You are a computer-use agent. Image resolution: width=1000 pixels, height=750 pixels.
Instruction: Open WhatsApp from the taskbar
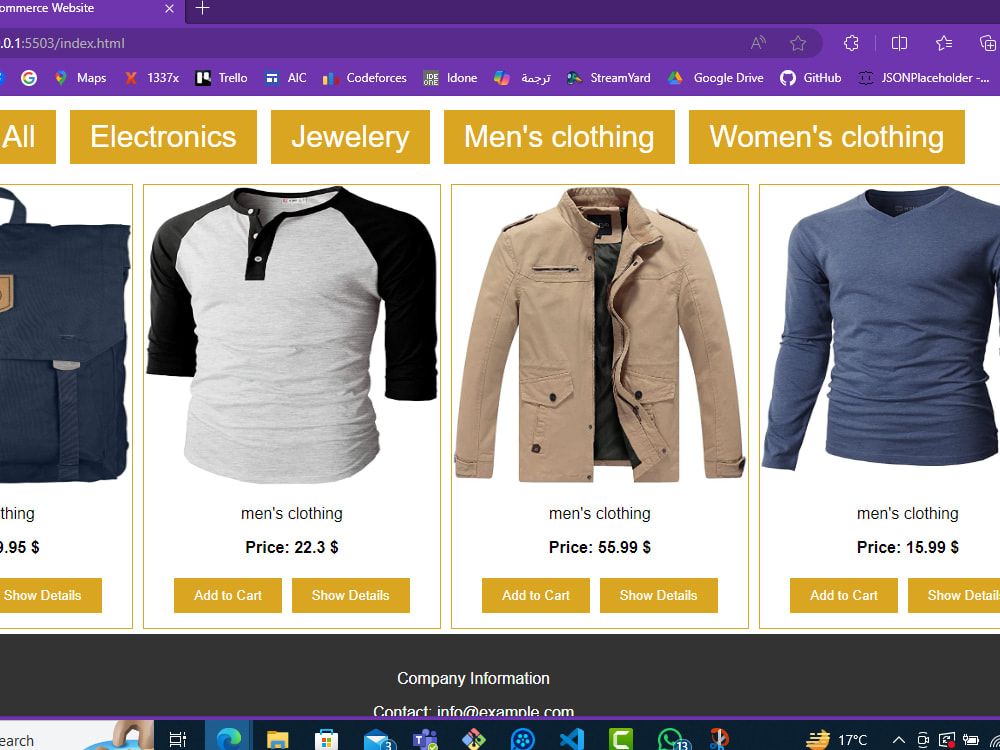point(672,739)
